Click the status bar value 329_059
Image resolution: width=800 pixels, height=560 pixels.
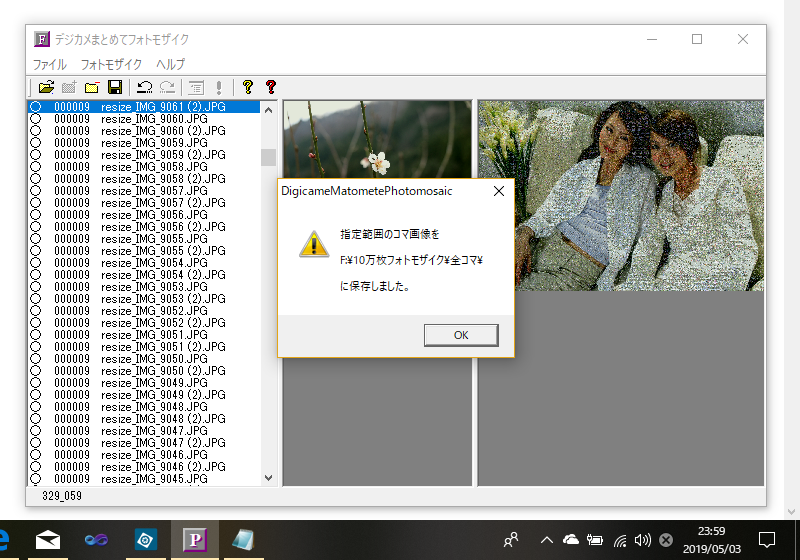[62, 496]
